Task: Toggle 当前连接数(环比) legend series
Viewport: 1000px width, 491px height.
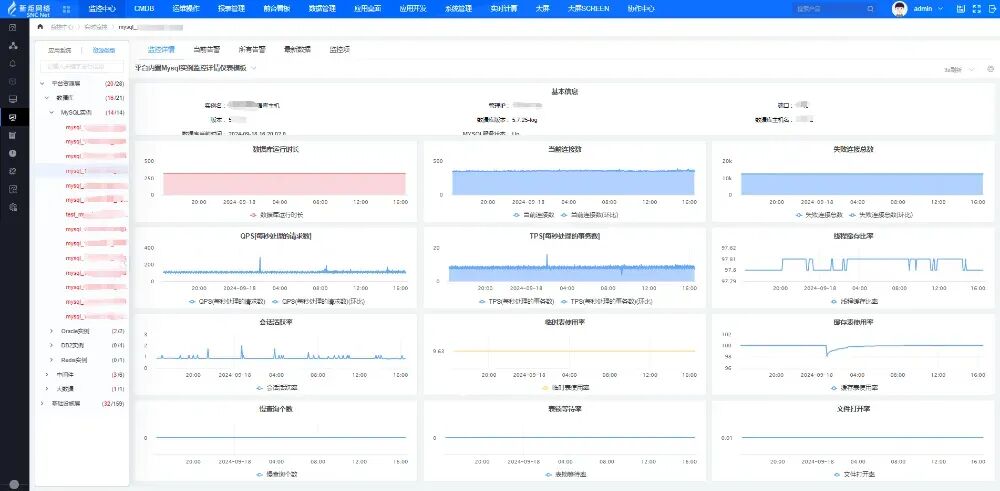Action: 590,215
